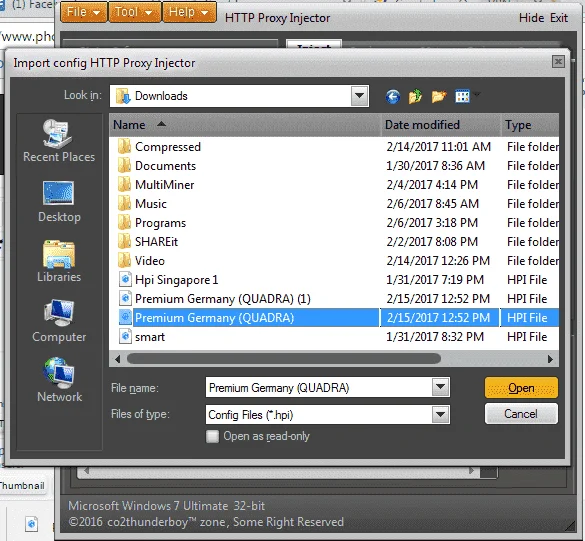Select the Programs folder icon
Screen dimensions: 585x541
pos(124,223)
